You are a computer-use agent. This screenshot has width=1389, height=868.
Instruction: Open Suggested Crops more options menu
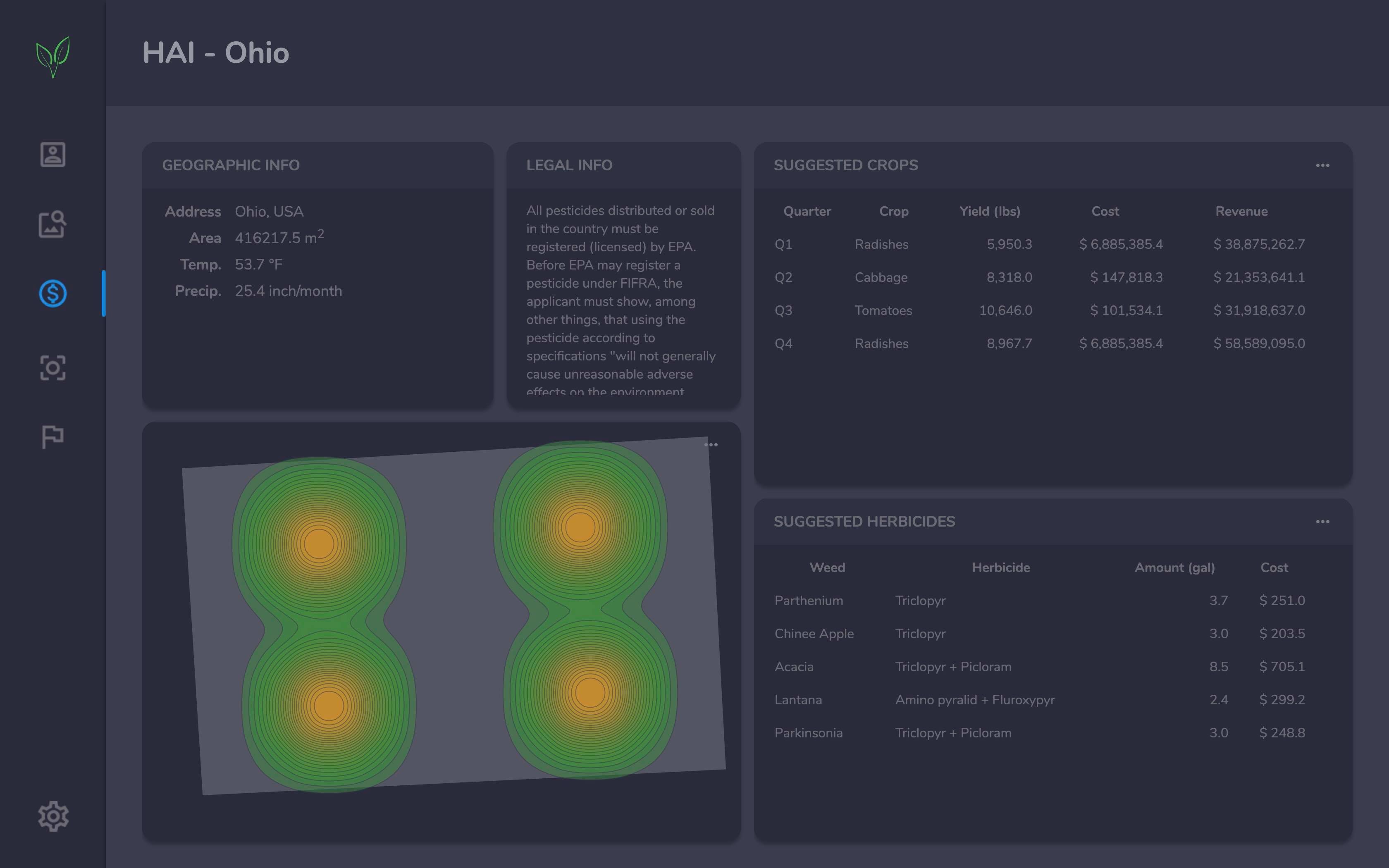(x=1322, y=165)
